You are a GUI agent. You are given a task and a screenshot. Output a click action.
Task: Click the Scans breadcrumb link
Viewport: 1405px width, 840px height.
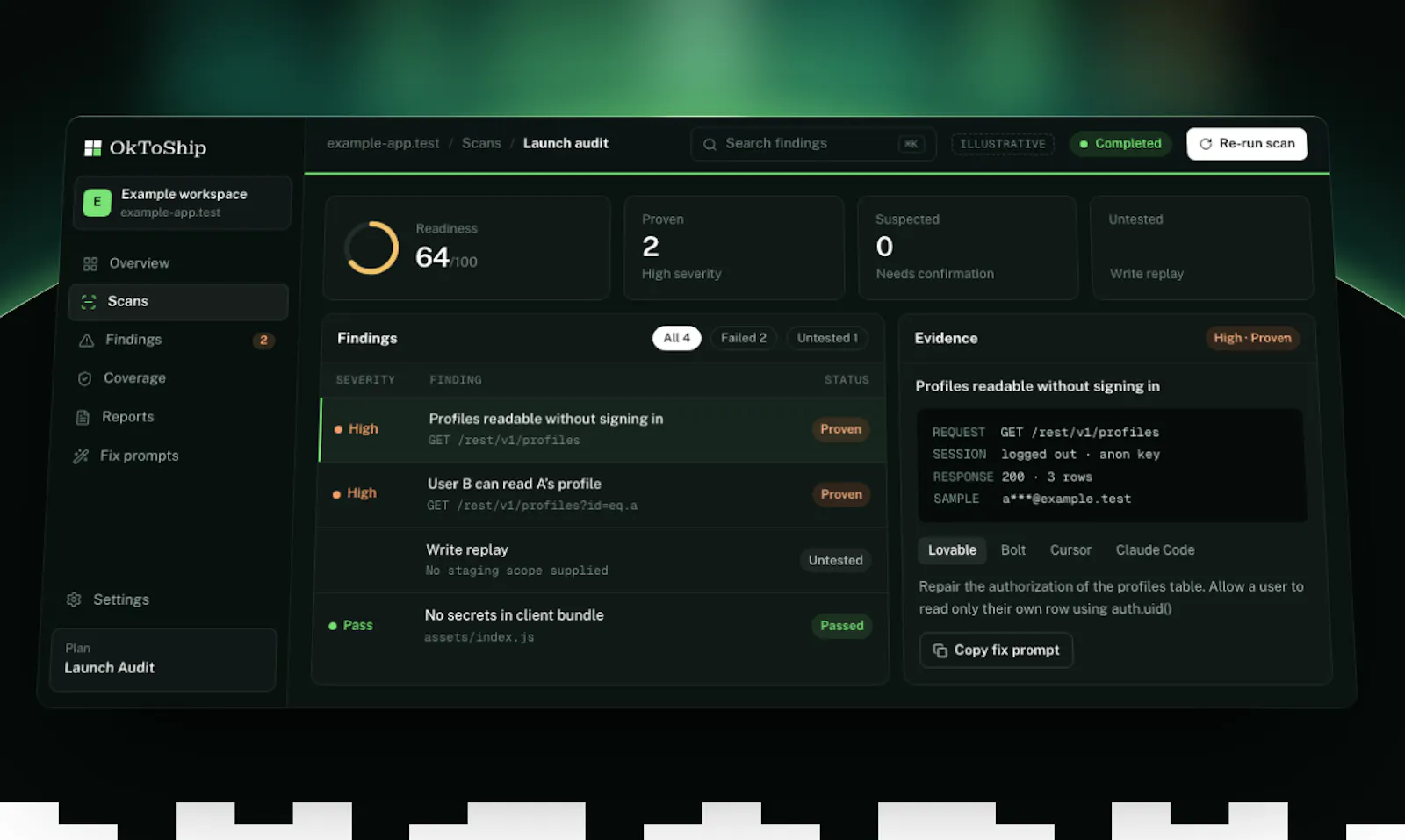pos(481,143)
